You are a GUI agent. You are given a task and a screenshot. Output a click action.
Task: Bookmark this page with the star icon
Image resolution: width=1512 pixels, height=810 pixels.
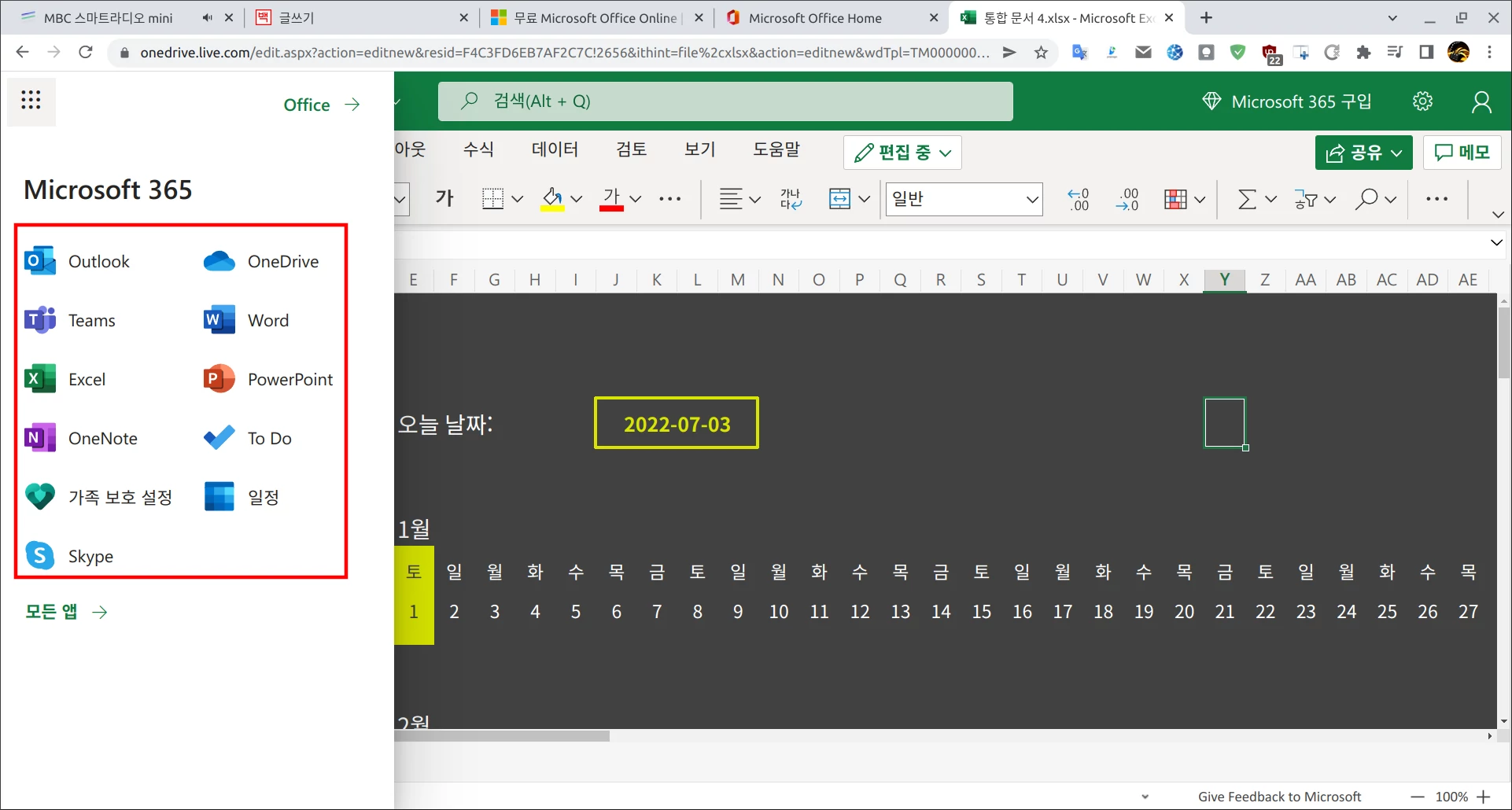1041,53
